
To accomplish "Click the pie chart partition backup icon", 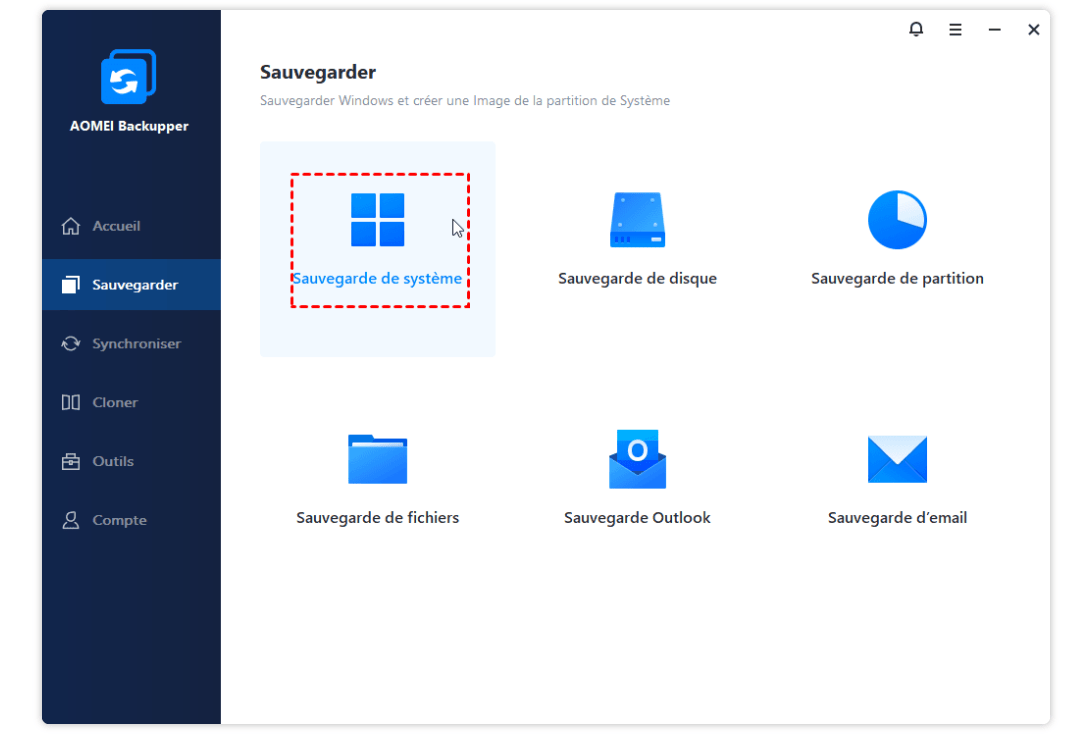I will 897,219.
